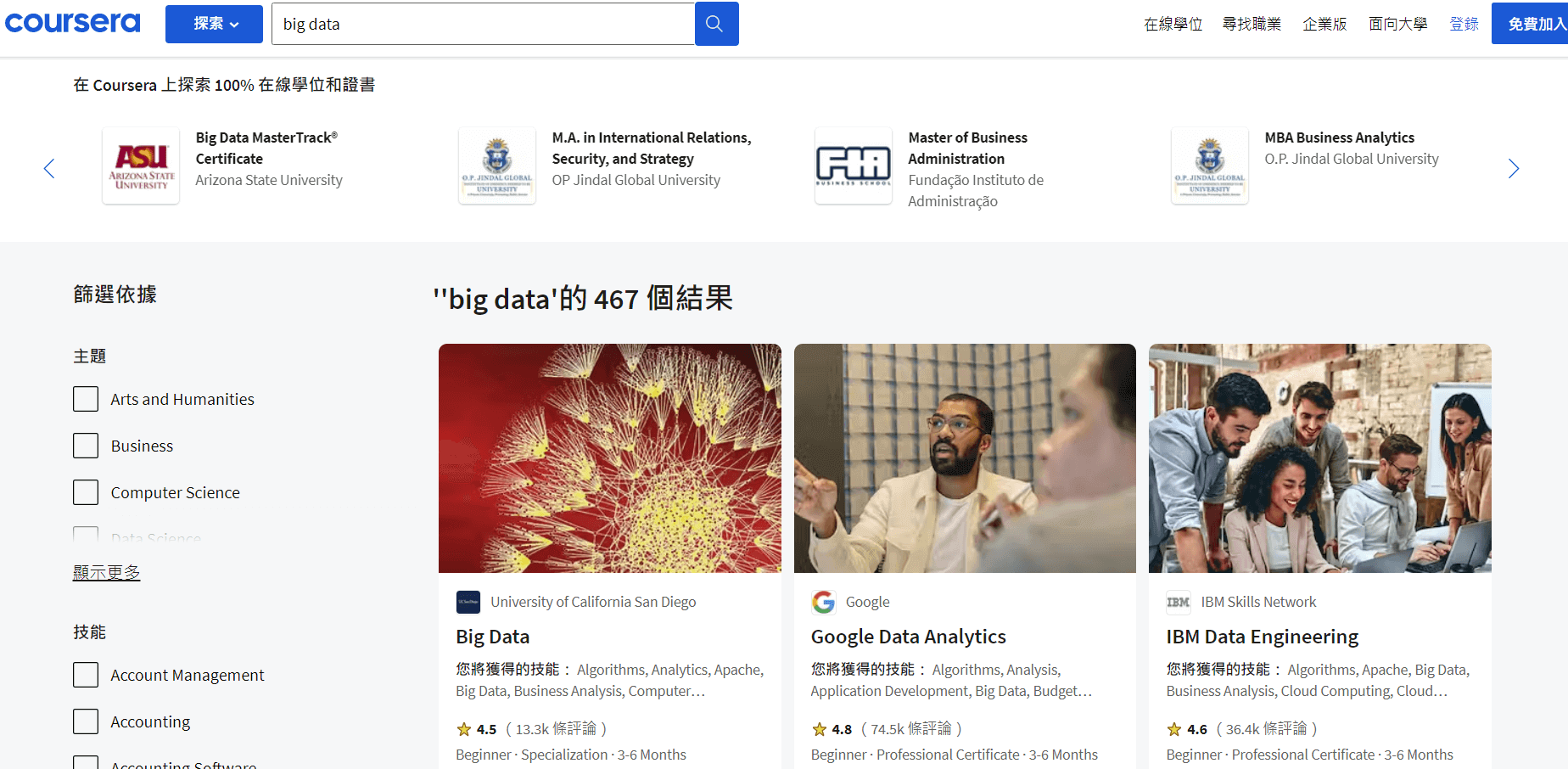Screen dimensions: 1568x769
Task: Show next degrees with the right carousel arrow
Action: click(1514, 169)
